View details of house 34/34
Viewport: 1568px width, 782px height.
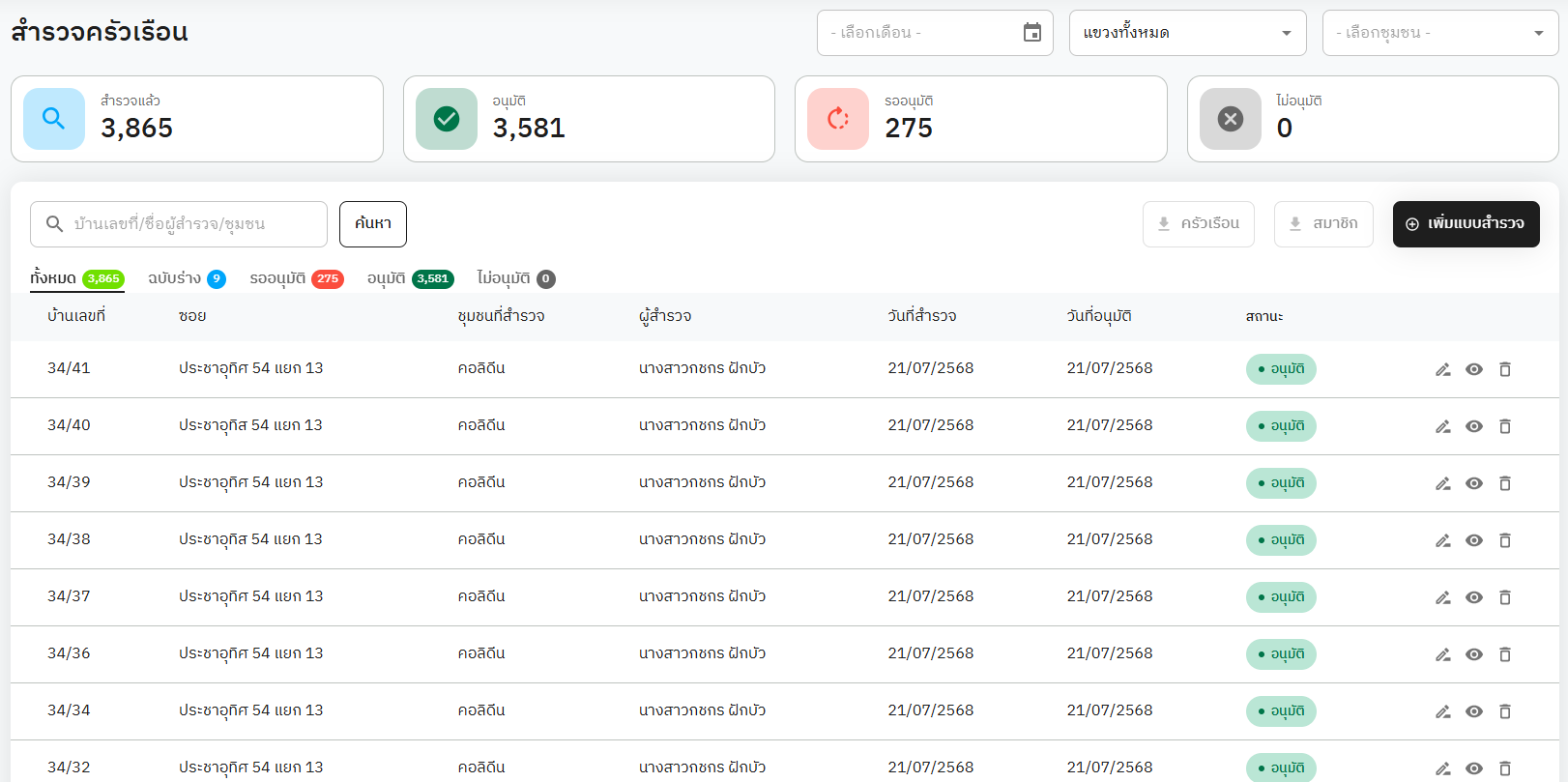pyautogui.click(x=1474, y=711)
